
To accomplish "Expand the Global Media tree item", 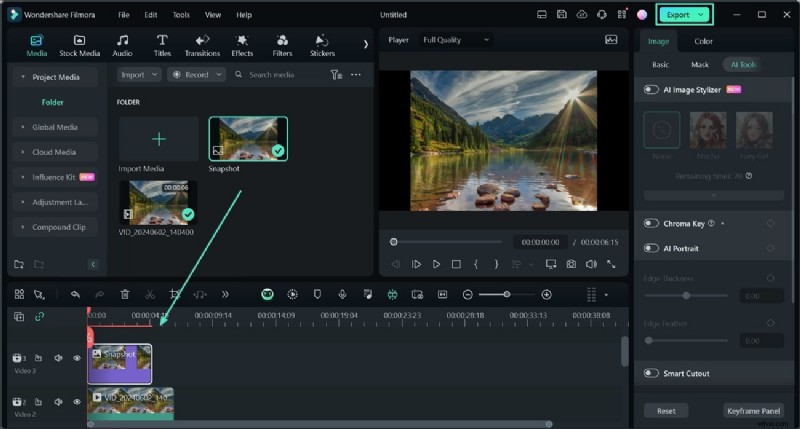I will [x=55, y=127].
